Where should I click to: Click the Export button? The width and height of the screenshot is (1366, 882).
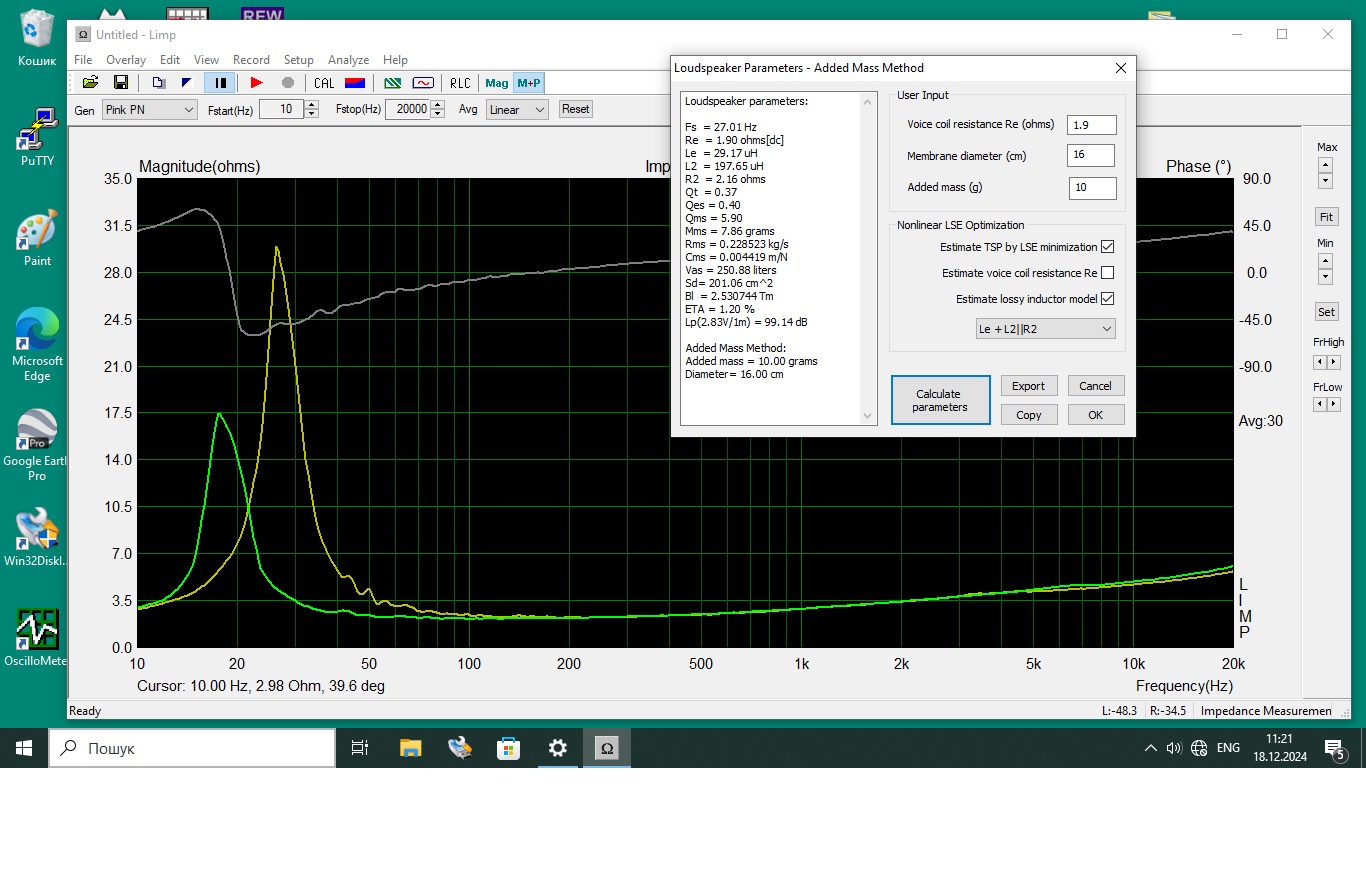(x=1028, y=386)
